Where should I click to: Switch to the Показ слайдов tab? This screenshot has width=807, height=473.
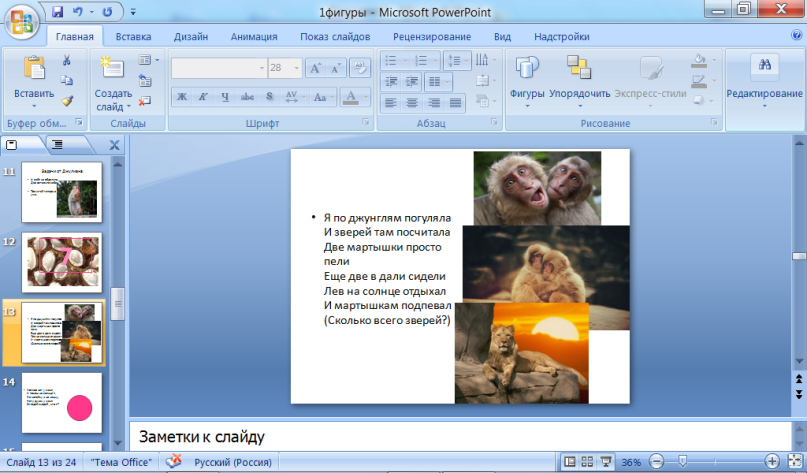tap(335, 37)
